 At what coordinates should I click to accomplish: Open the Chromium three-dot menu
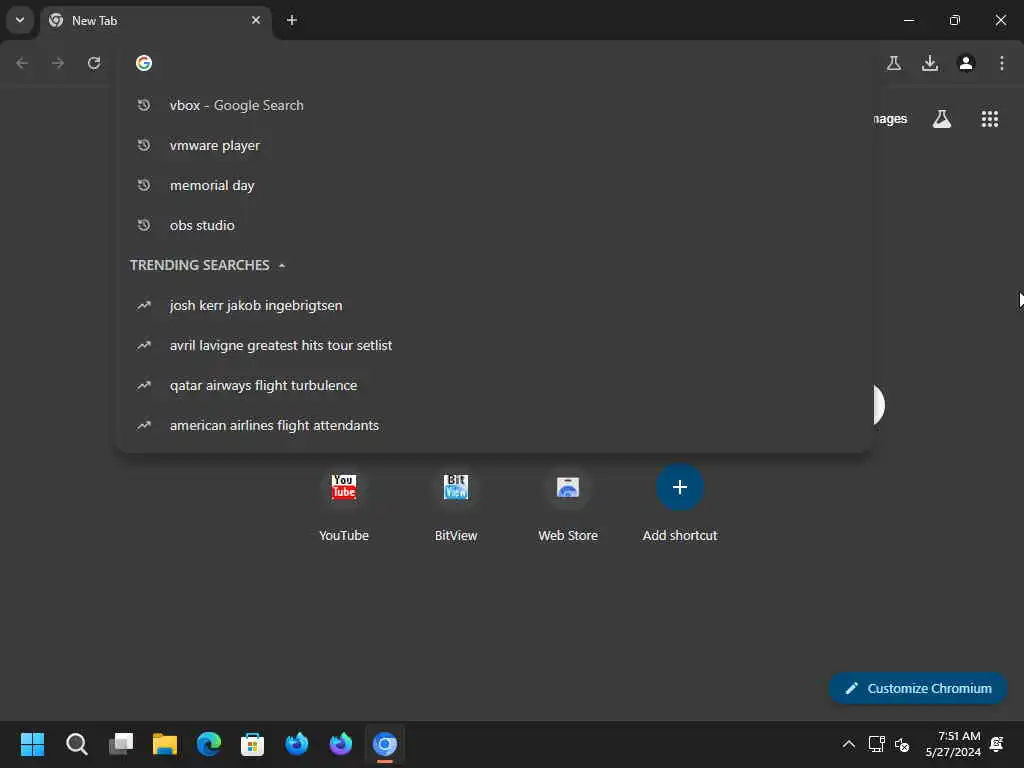tap(1002, 63)
